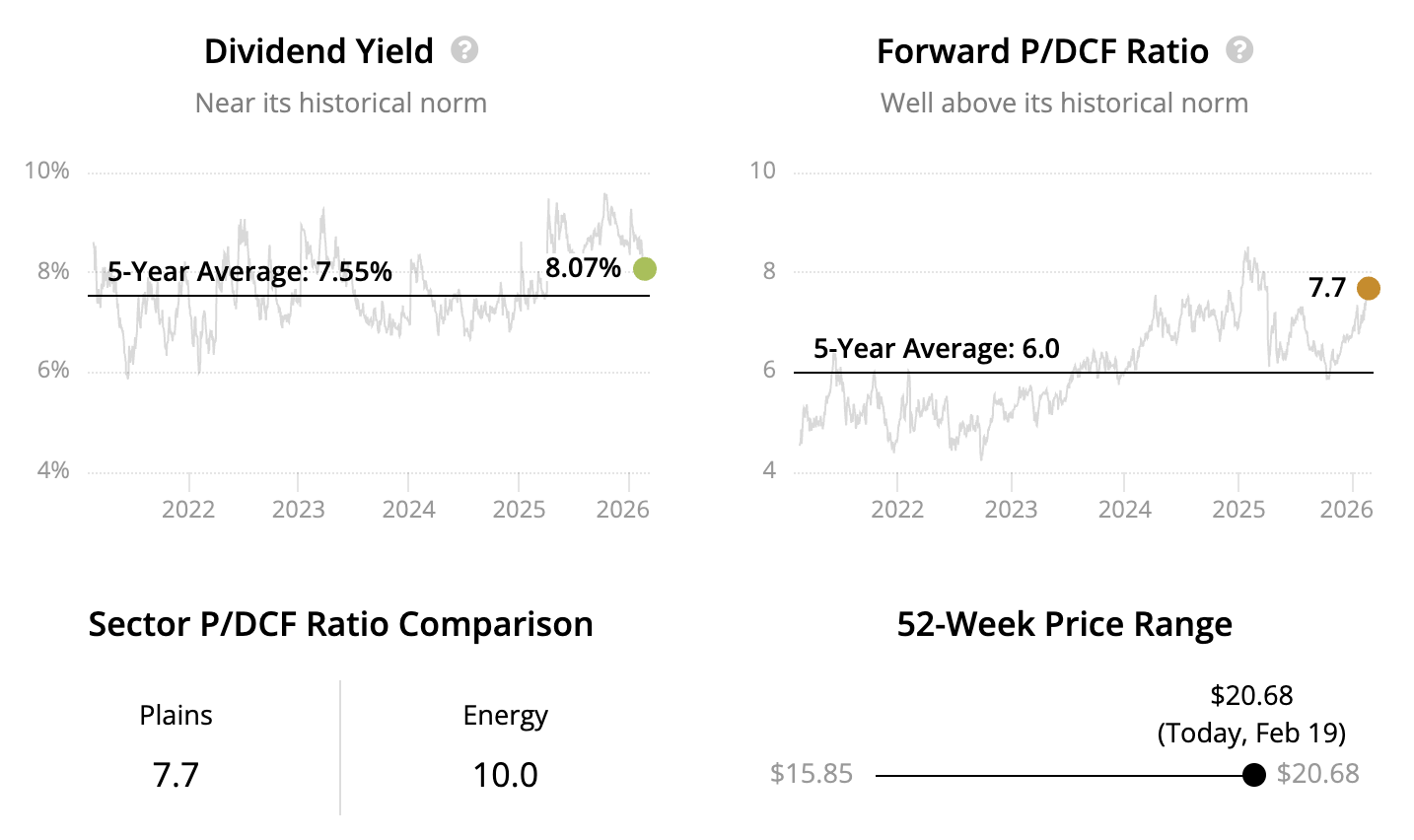Click the 'Near its historical norm' subtitle
The image size is (1414, 840).
tap(340, 104)
